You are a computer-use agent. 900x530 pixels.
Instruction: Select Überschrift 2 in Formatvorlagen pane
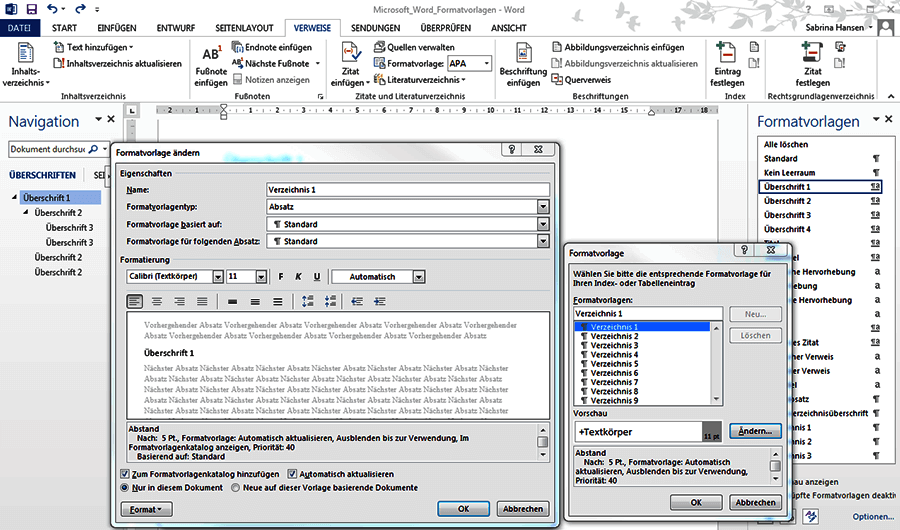821,201
